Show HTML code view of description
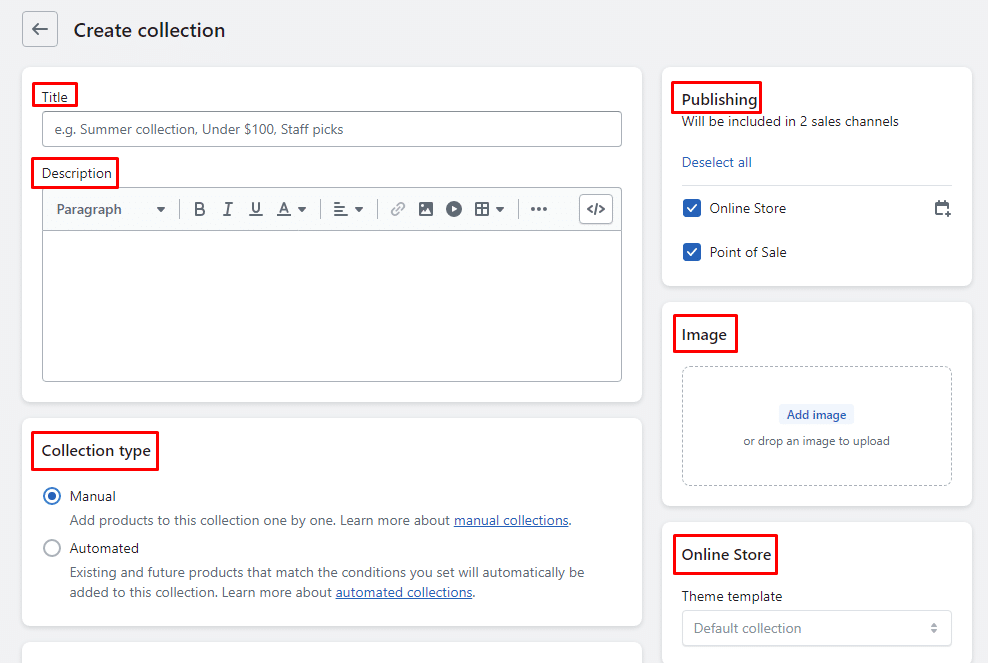 pyautogui.click(x=596, y=209)
